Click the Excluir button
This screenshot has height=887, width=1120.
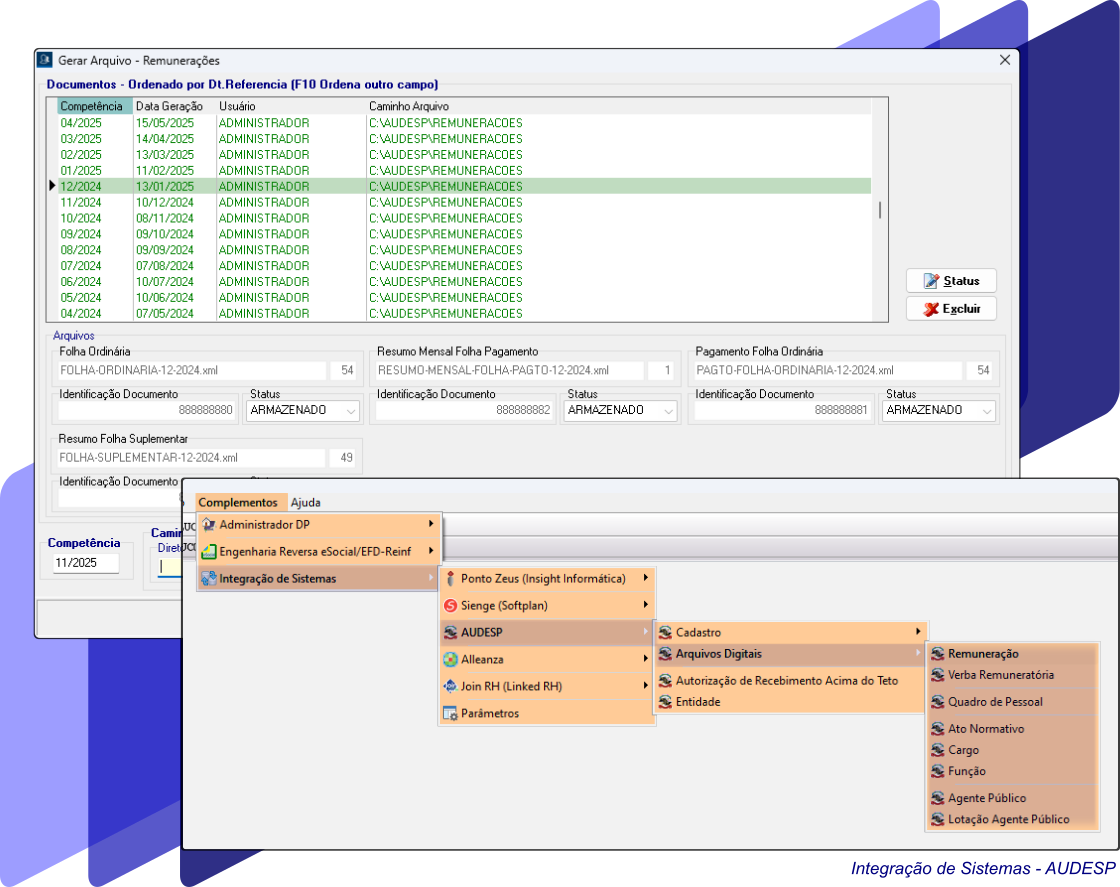[x=951, y=309]
